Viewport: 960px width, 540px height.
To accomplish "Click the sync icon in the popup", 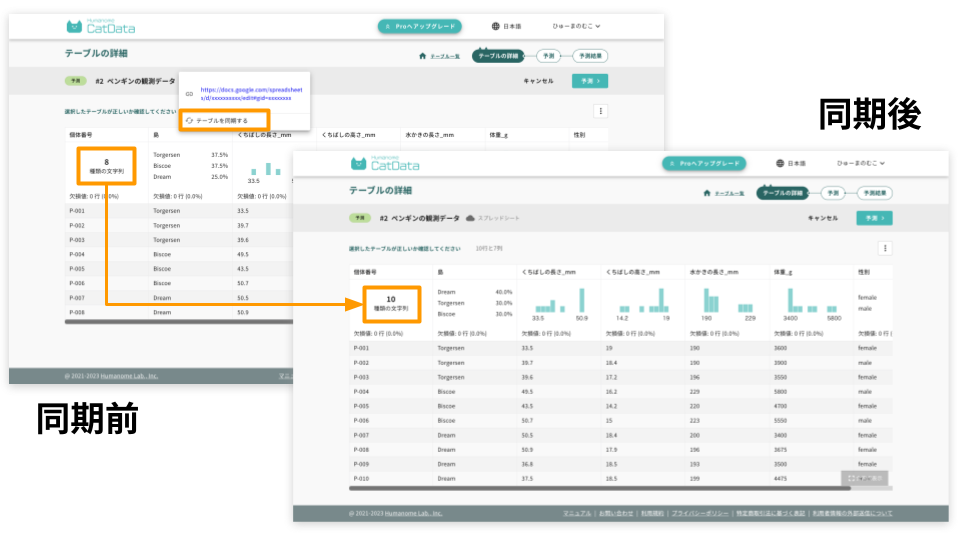I will [x=189, y=120].
